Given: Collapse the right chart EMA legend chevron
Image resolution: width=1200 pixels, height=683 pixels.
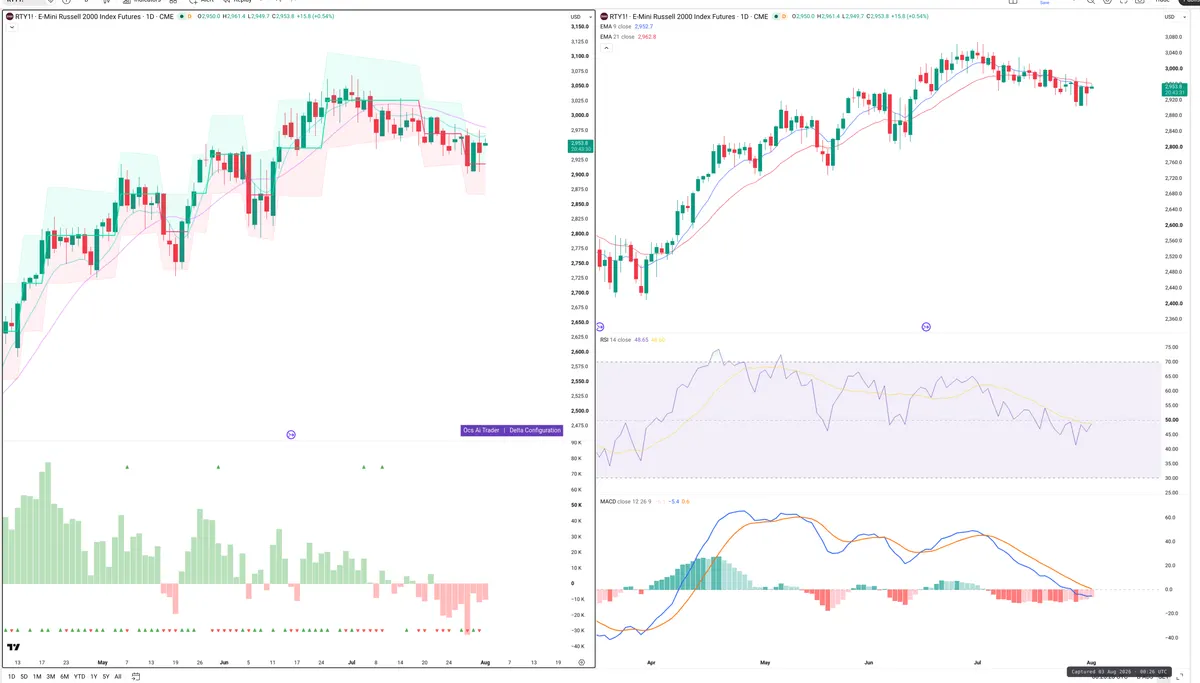Looking at the screenshot, I should pos(604,48).
